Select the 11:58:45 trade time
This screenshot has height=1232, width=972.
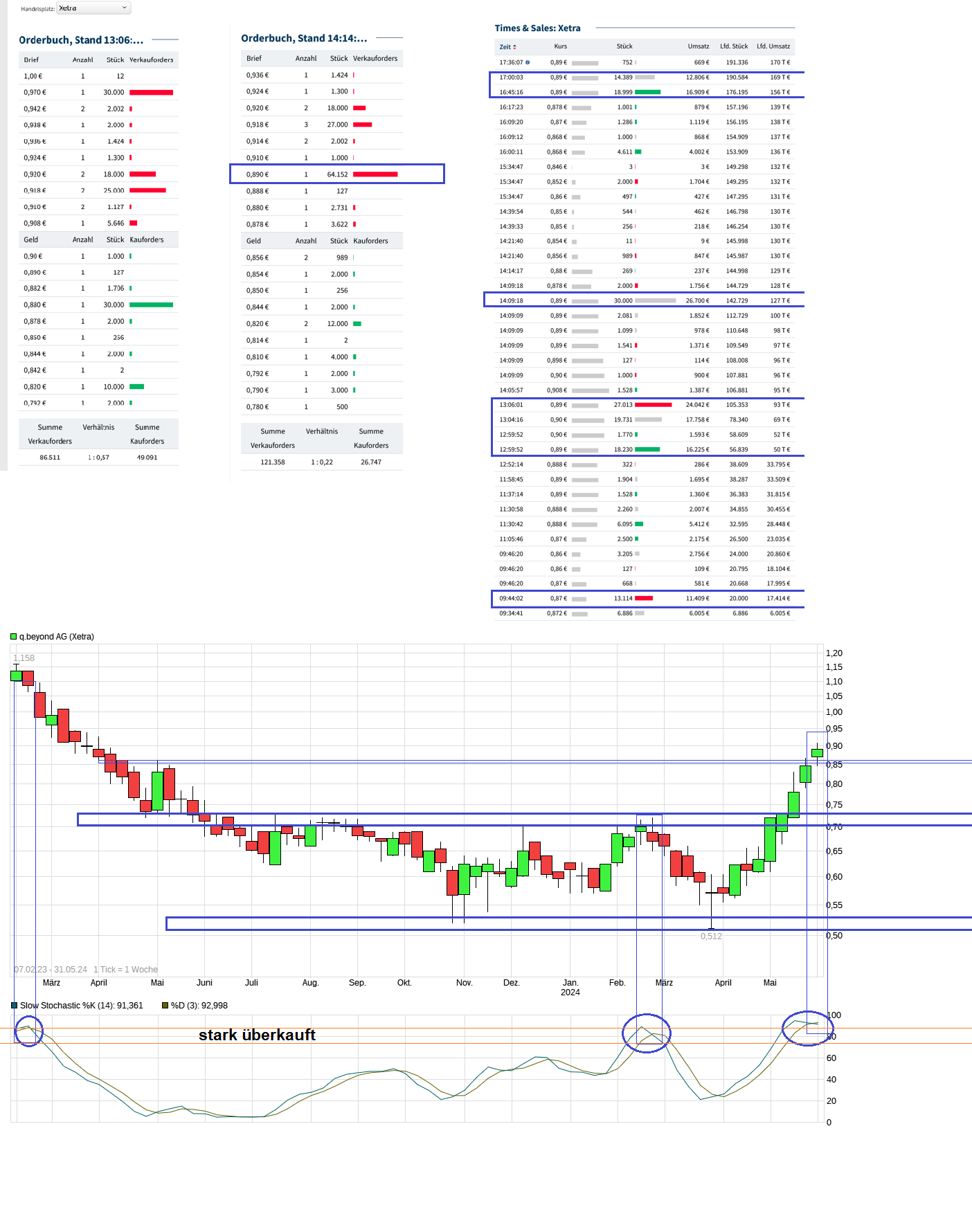511,479
